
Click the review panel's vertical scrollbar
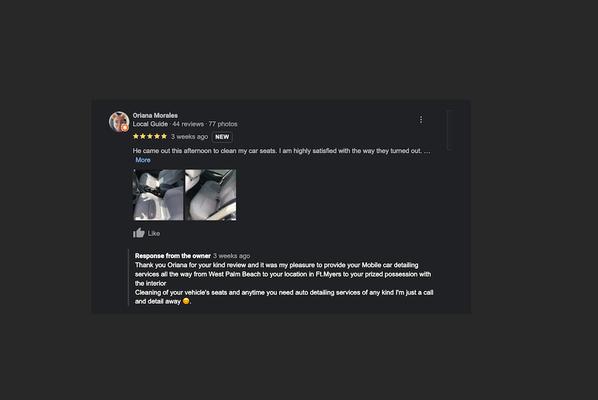[x=449, y=130]
